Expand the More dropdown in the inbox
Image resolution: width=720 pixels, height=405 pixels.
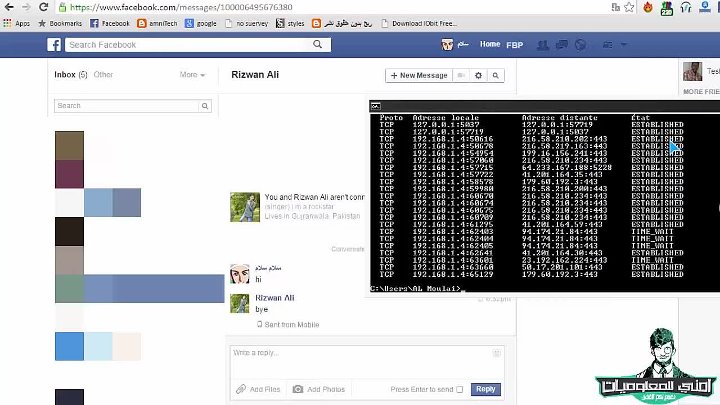191,75
